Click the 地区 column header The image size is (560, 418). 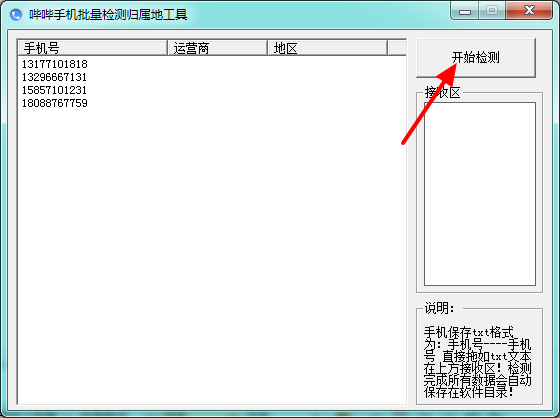pos(328,48)
